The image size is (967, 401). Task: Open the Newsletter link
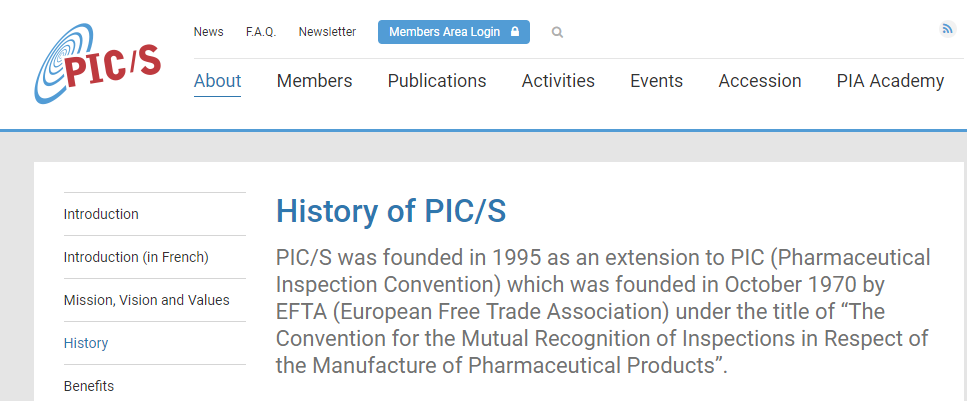click(x=327, y=32)
